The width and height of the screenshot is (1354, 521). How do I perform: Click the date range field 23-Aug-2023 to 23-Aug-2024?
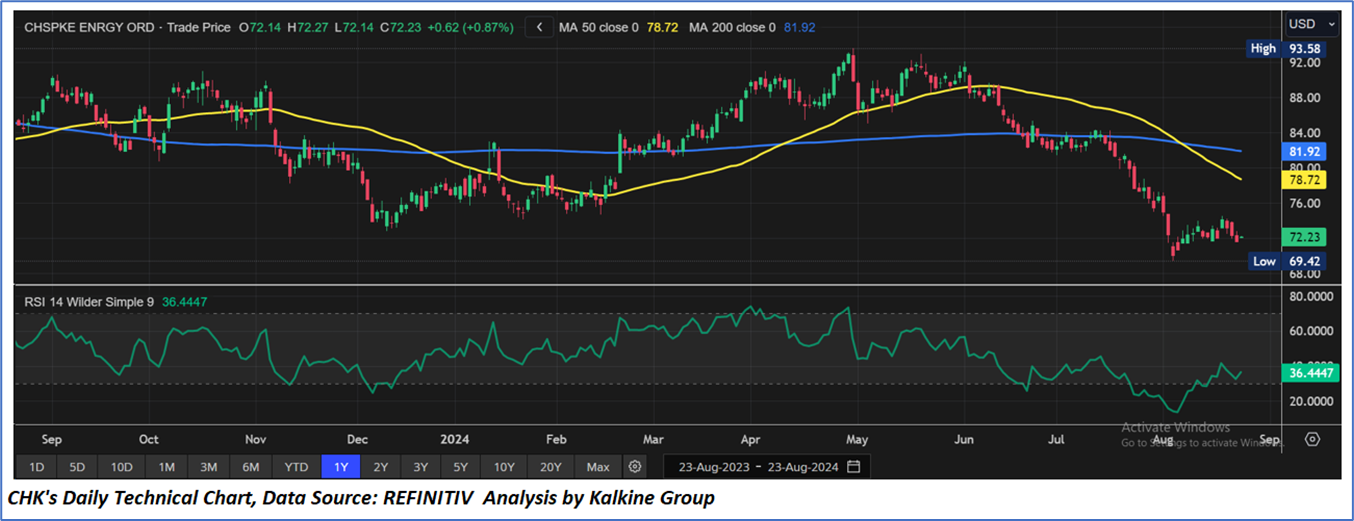click(757, 466)
